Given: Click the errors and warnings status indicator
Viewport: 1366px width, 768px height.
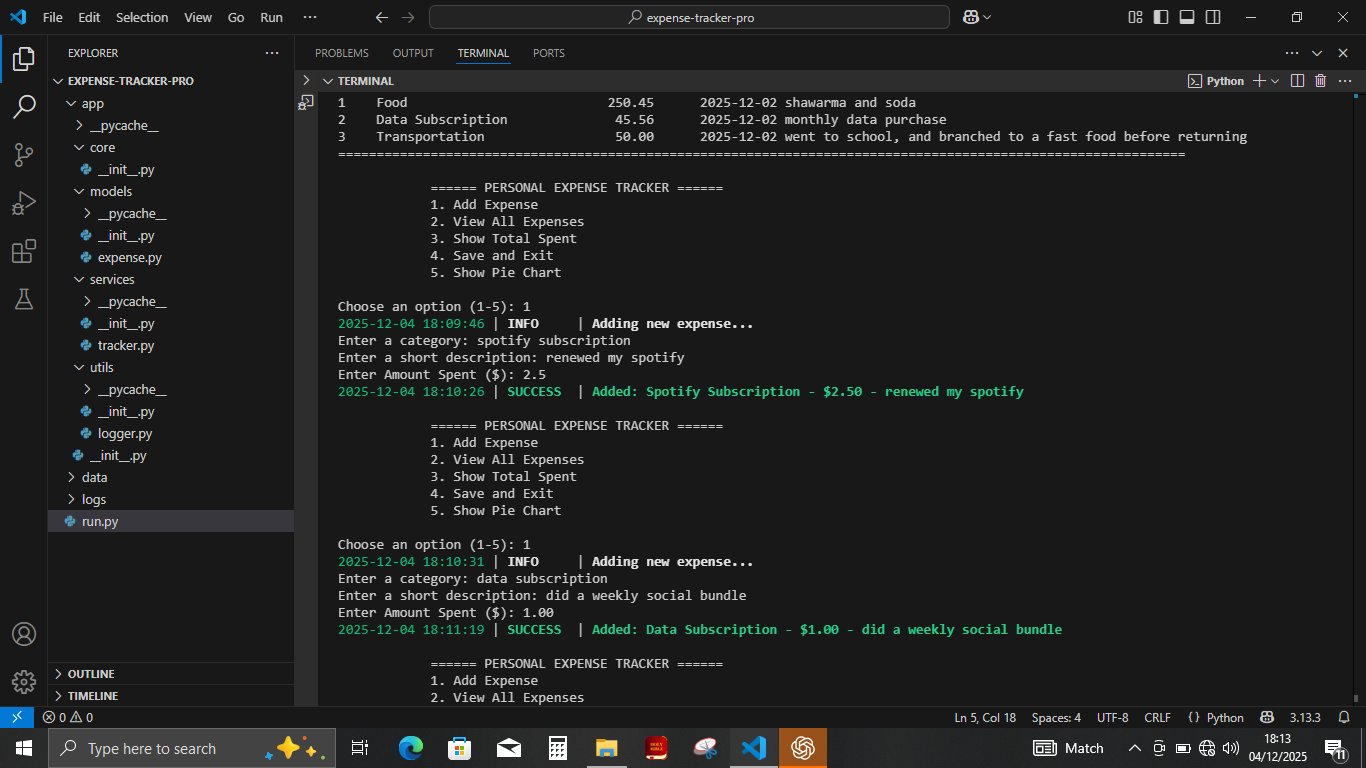Looking at the screenshot, I should [68, 717].
